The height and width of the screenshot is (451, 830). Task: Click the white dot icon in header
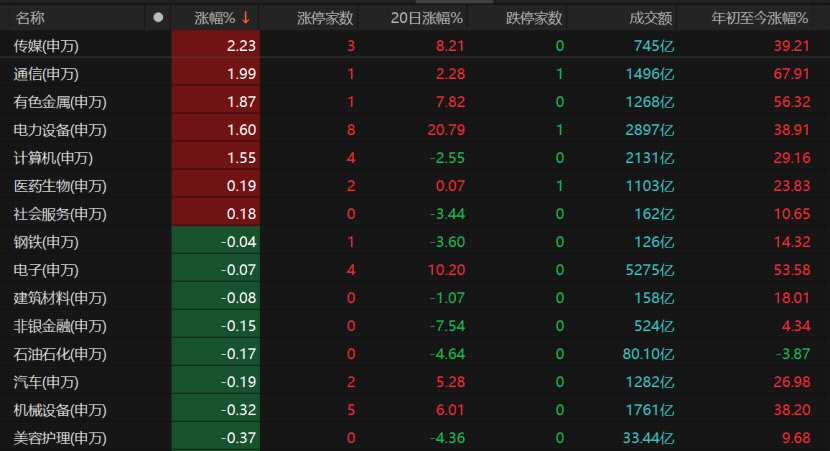coord(158,17)
